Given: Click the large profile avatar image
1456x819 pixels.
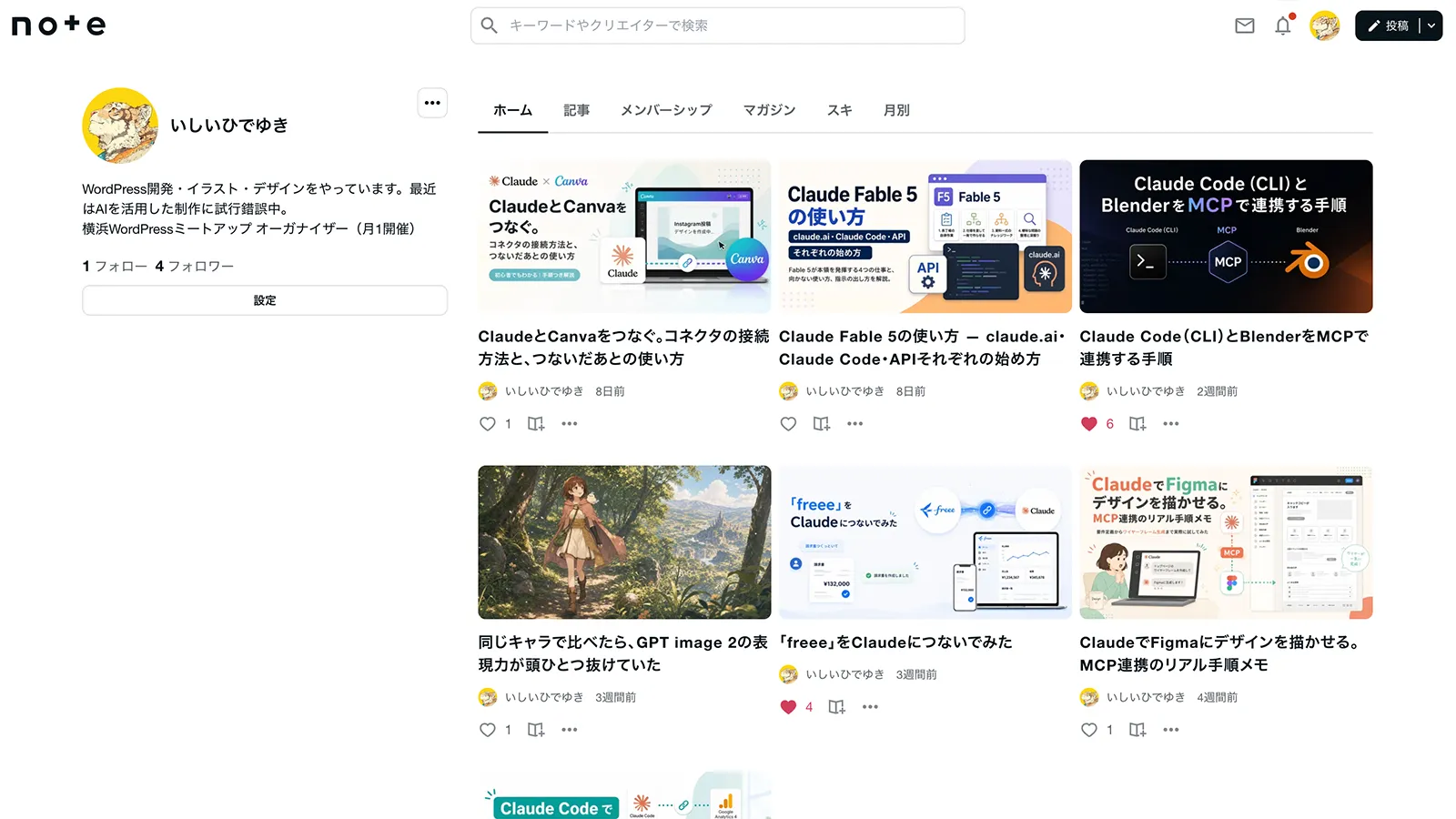Looking at the screenshot, I should click(x=120, y=126).
